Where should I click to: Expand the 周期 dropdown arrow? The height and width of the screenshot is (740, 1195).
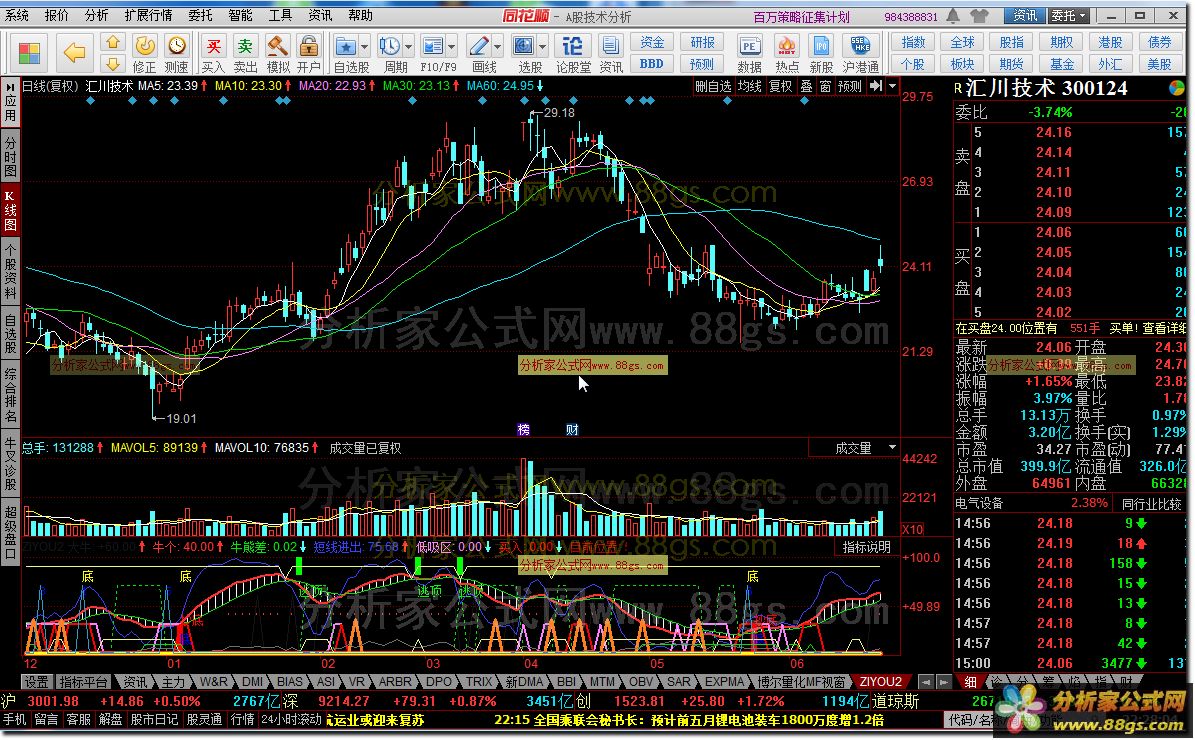(408, 46)
